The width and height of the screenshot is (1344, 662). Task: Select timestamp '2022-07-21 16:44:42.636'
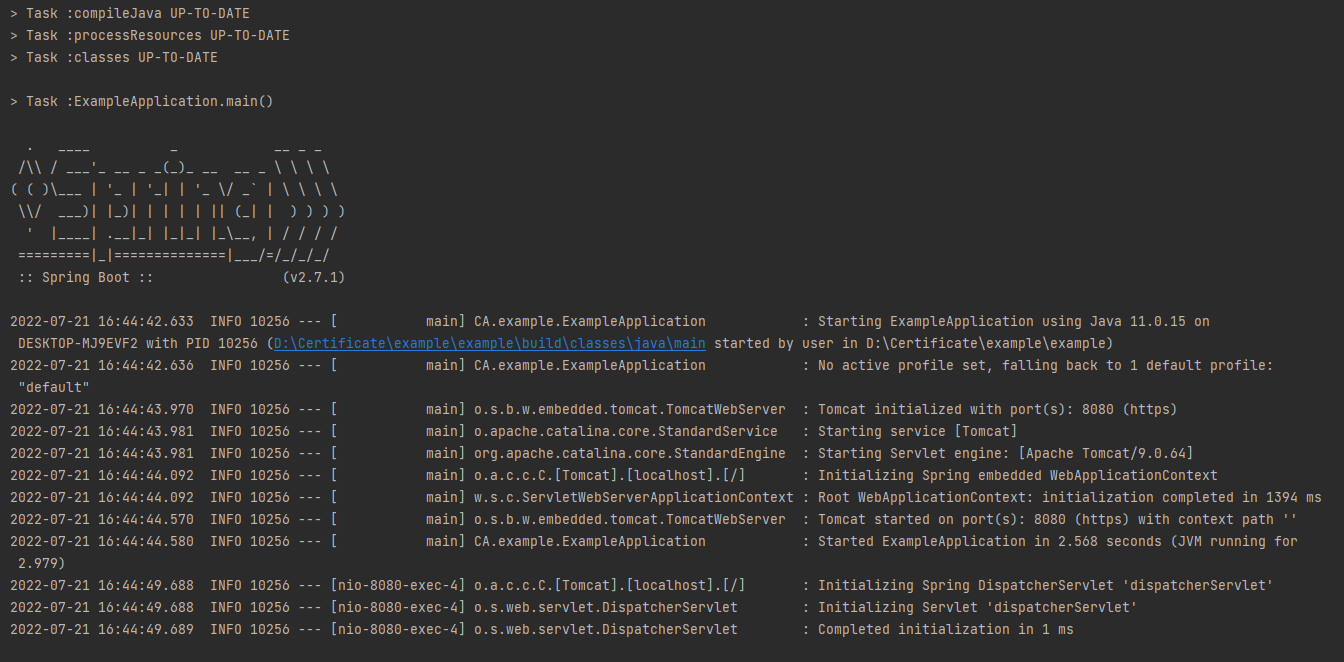point(102,365)
